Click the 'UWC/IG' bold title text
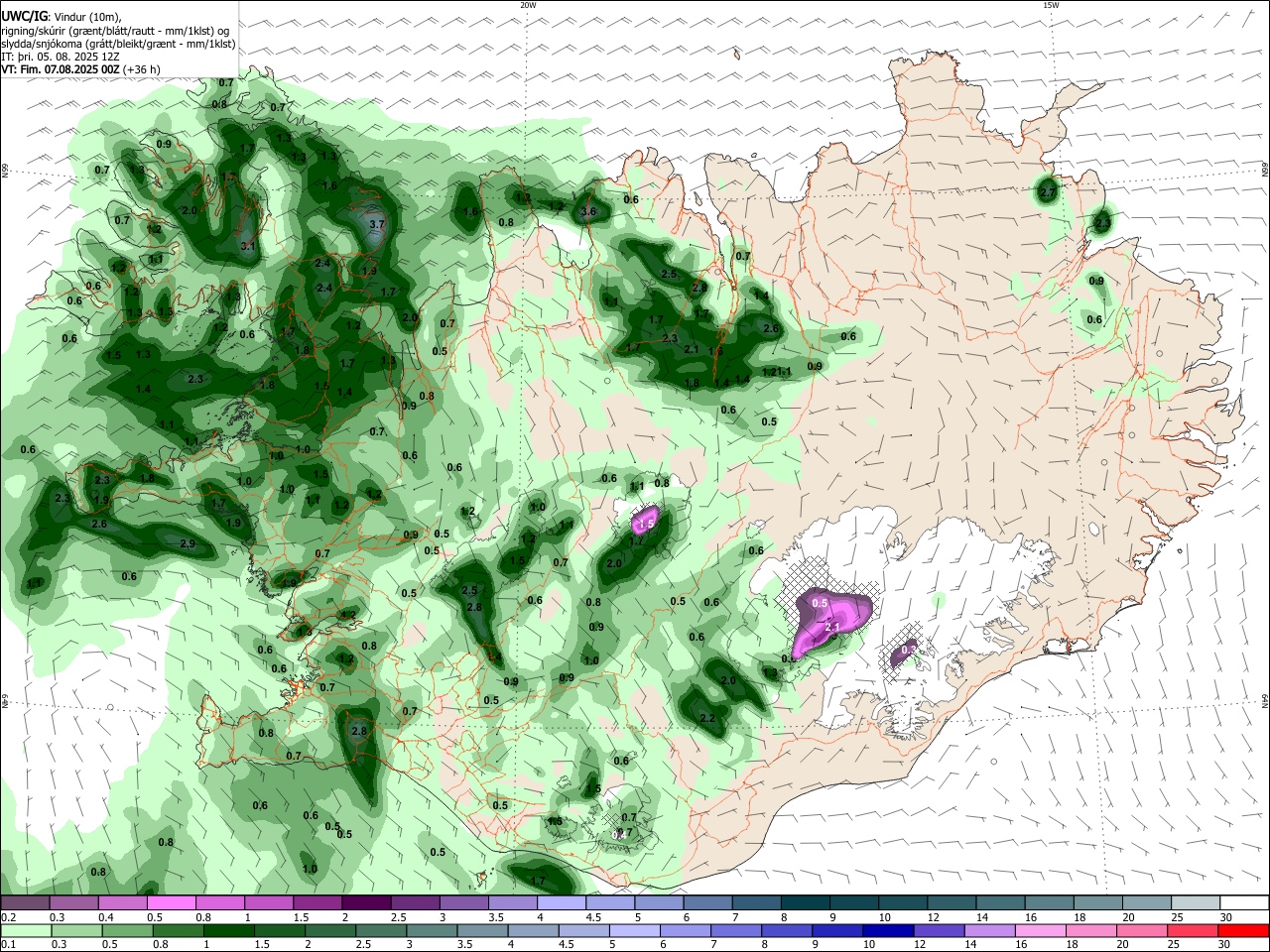This screenshot has height=952, width=1270. pyautogui.click(x=24, y=16)
